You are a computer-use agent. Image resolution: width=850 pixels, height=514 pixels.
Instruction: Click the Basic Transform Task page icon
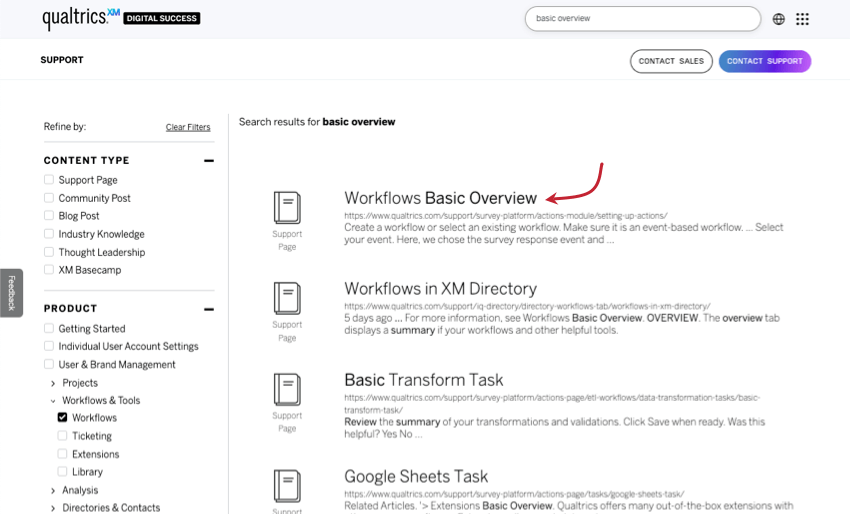point(287,389)
